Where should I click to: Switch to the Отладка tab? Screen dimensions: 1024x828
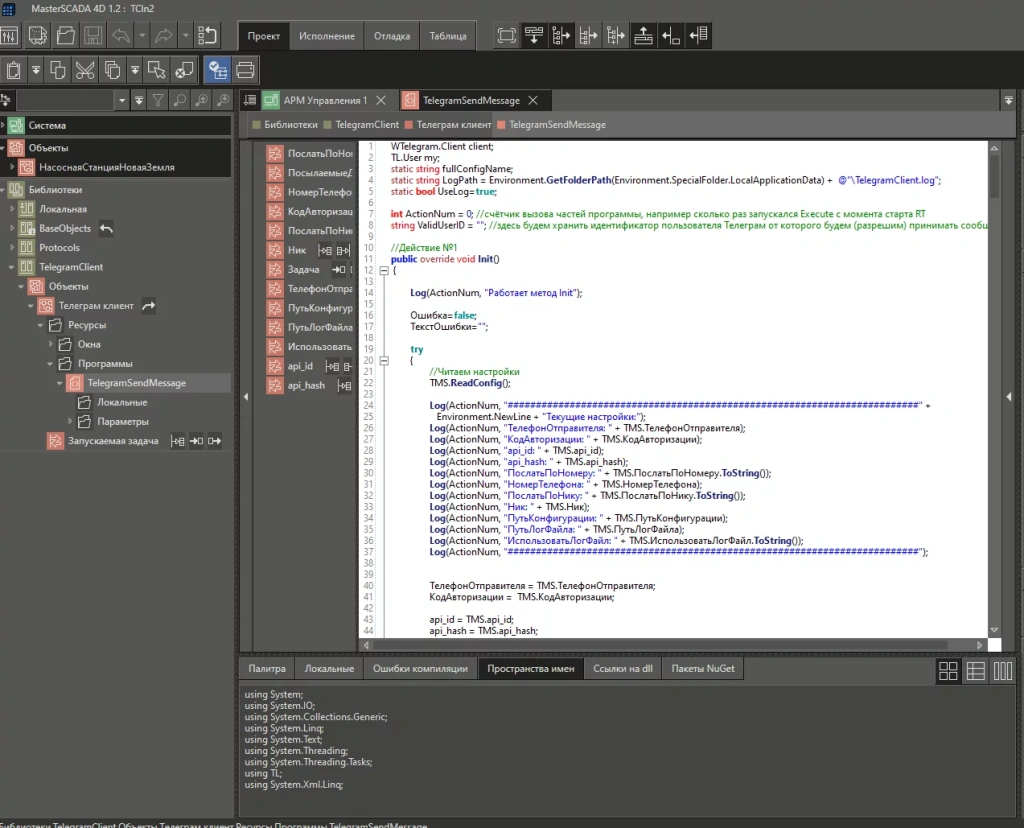pyautogui.click(x=392, y=36)
